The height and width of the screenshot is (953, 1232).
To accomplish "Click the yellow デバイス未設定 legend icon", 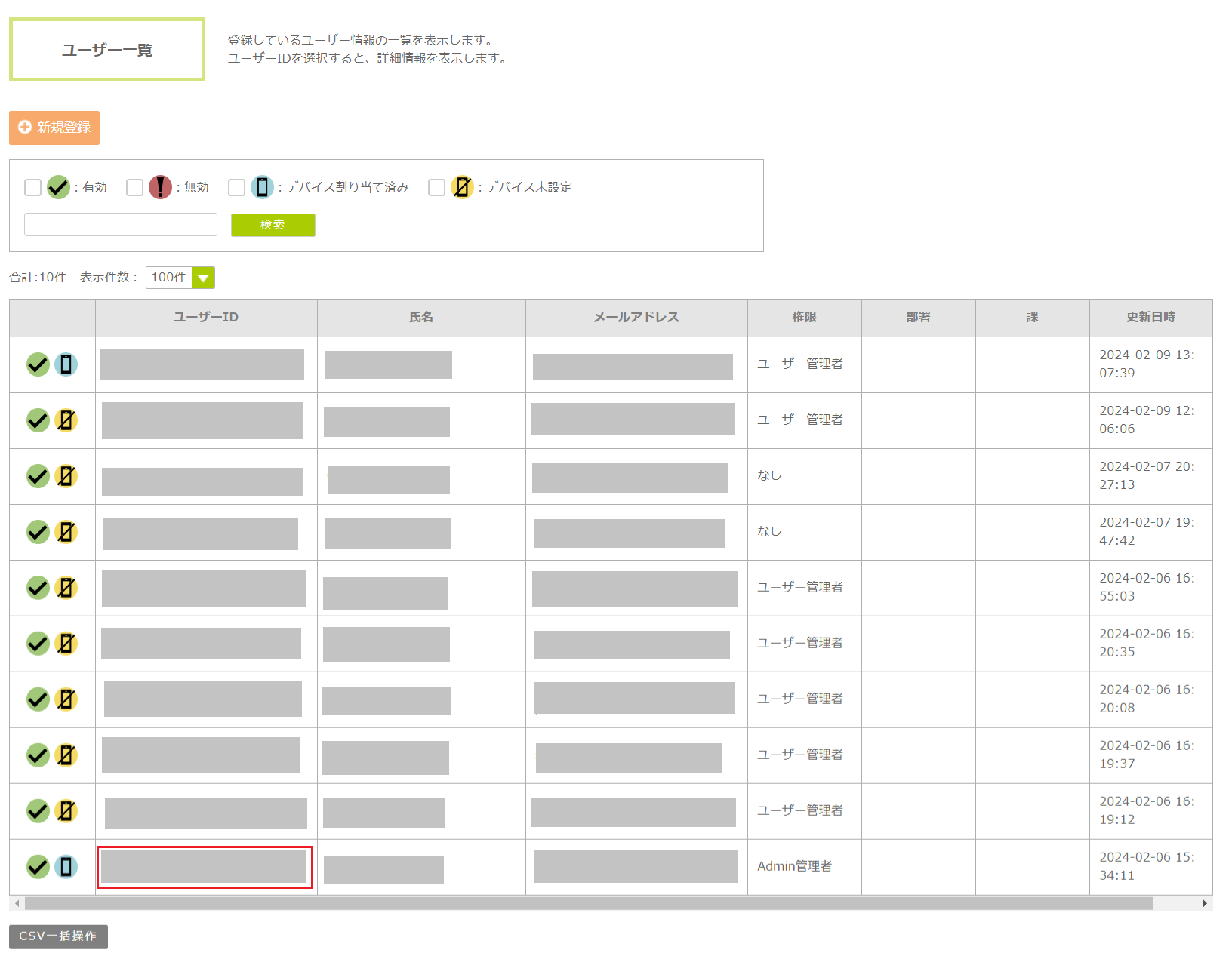I will point(462,187).
